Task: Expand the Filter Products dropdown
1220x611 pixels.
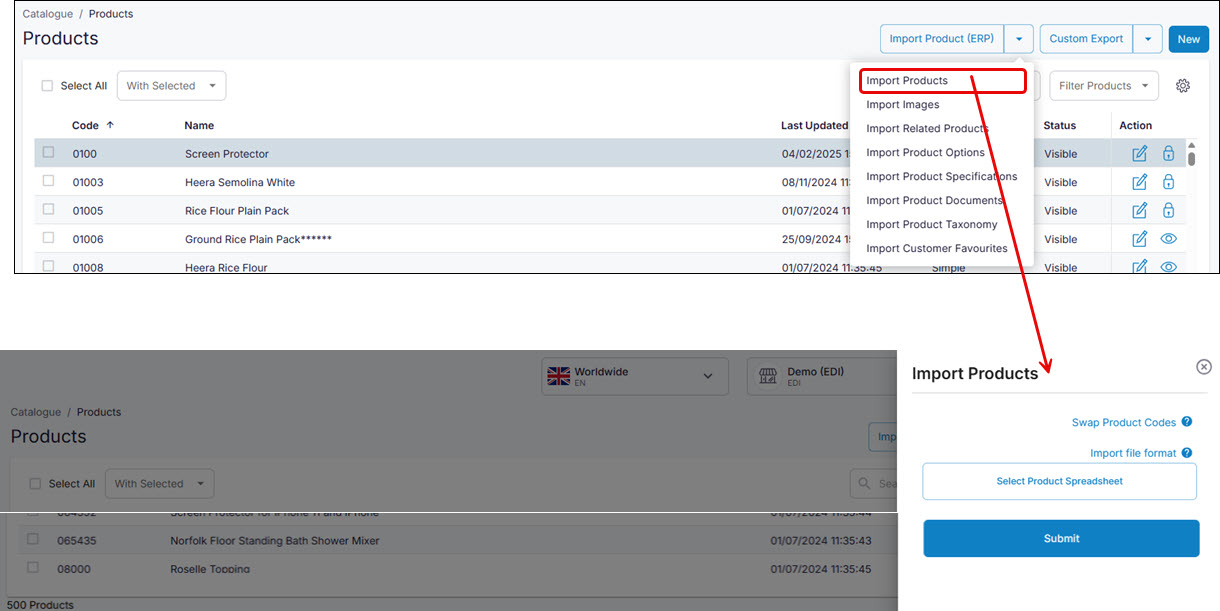Action: 1103,86
